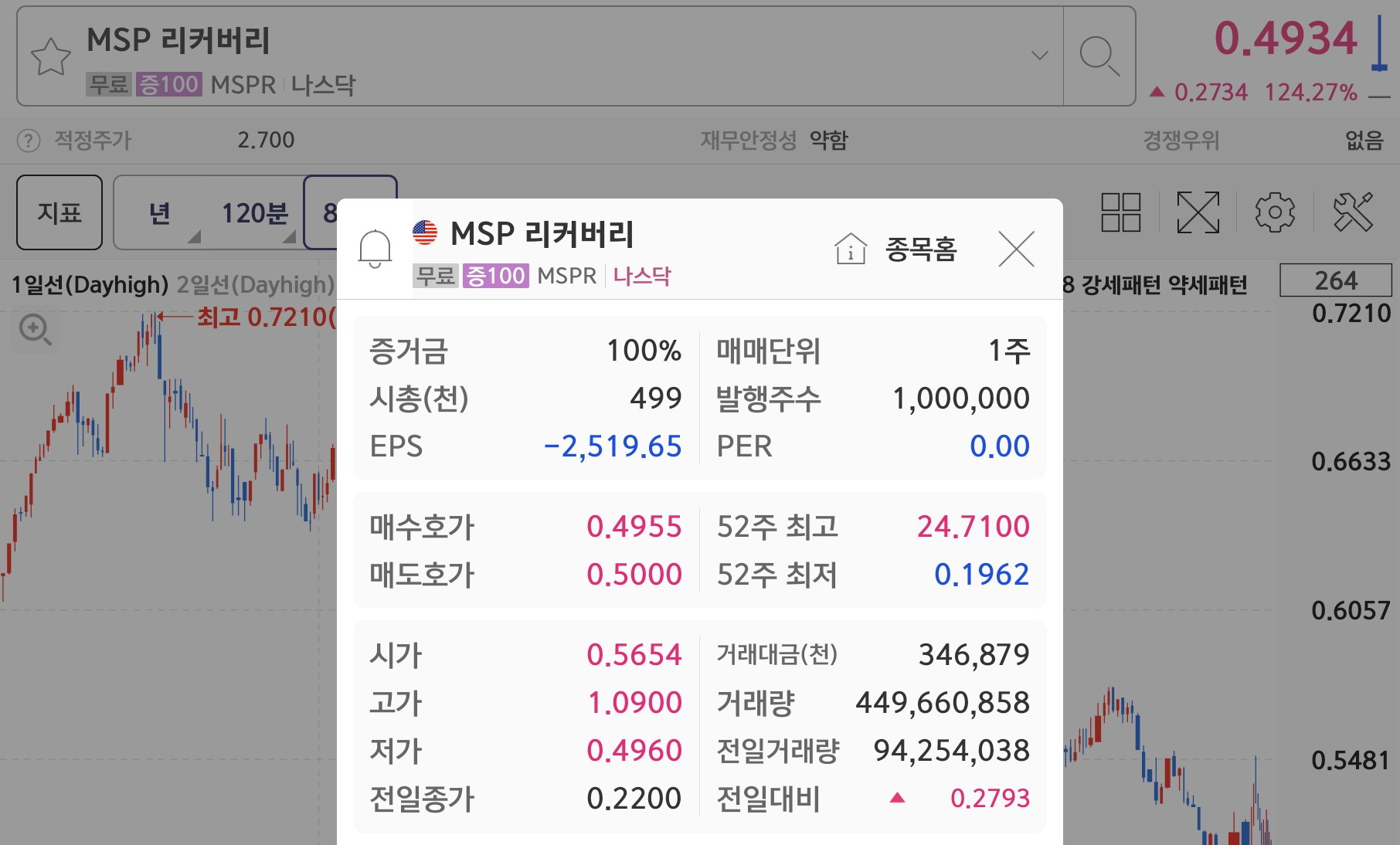1400x845 pixels.
Task: Click the 52주 최저 value 0.1962
Action: point(982,575)
